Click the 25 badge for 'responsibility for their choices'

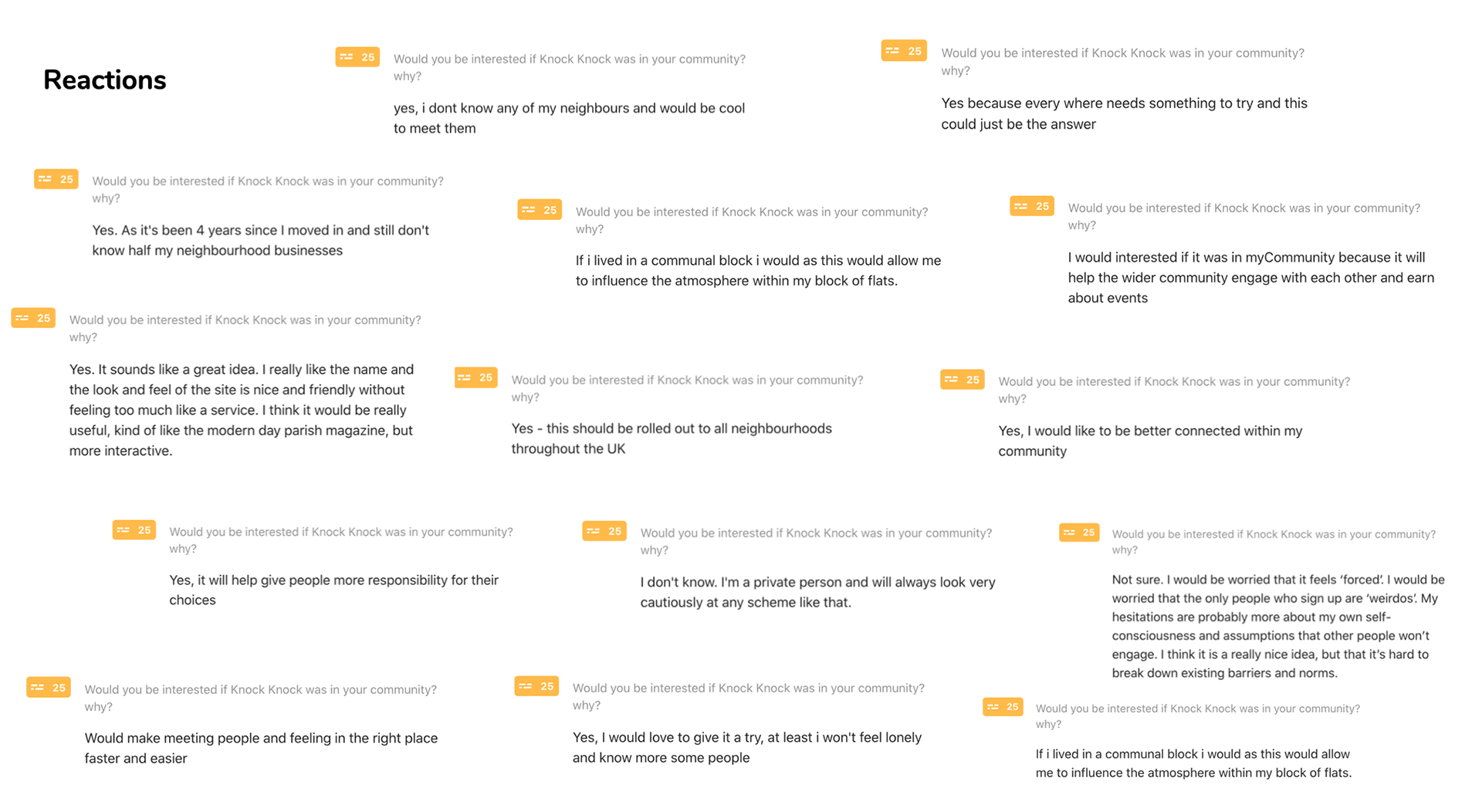(x=134, y=530)
